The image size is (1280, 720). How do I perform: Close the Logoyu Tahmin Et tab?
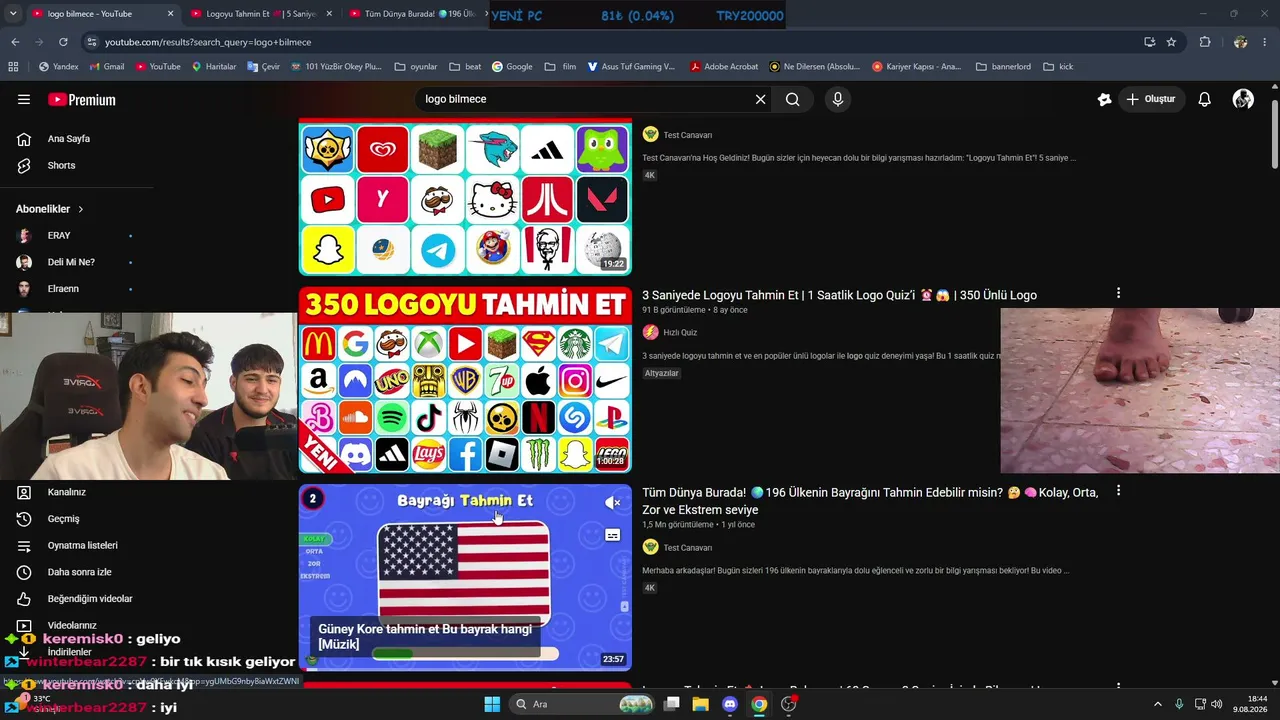click(x=329, y=14)
